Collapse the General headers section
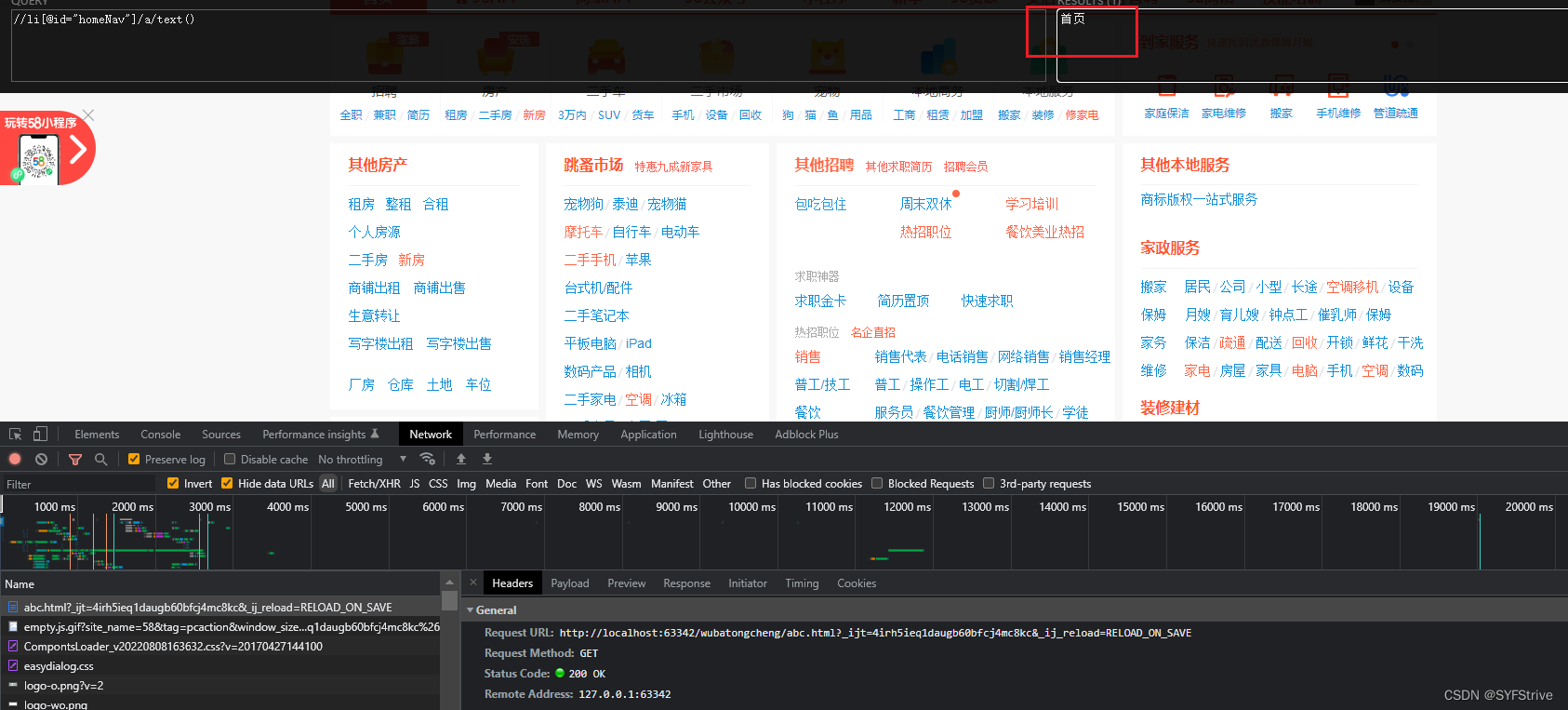The height and width of the screenshot is (710, 1568). coord(471,610)
